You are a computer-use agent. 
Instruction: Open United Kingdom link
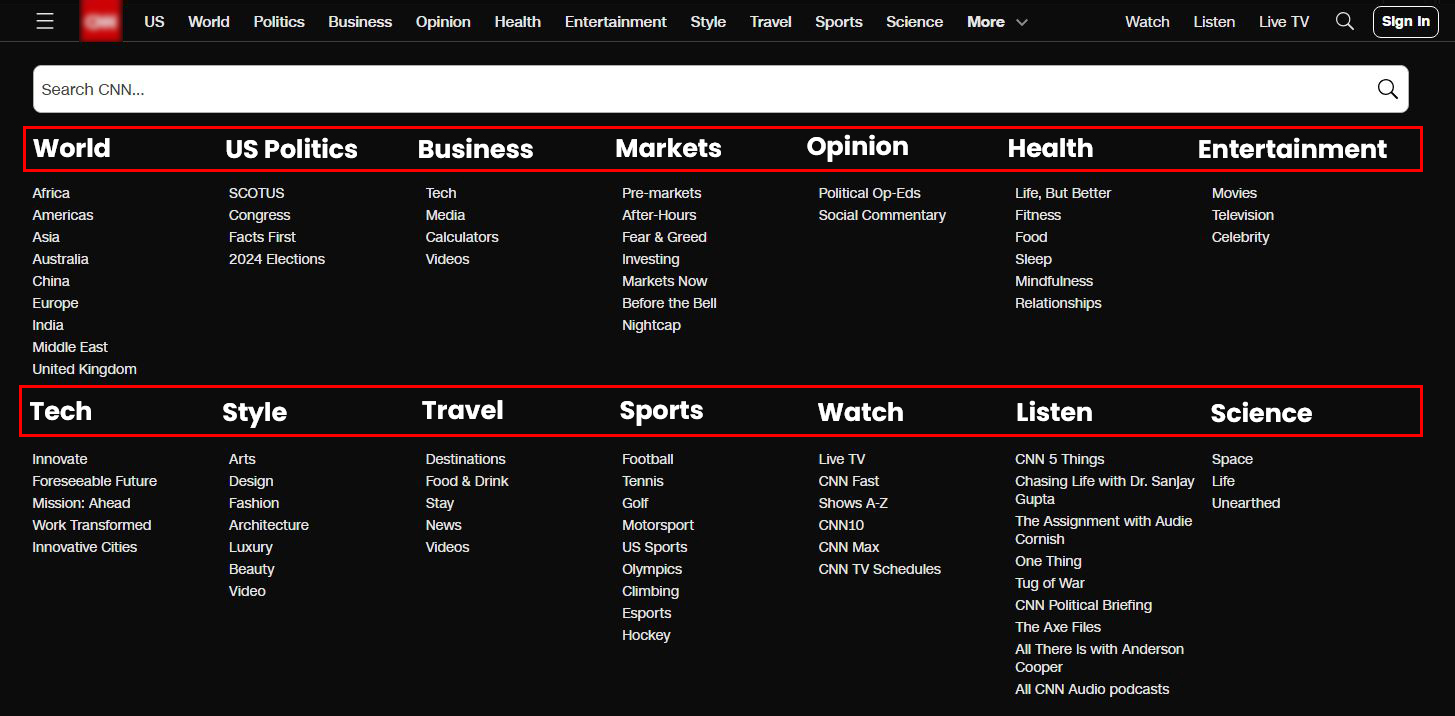(84, 369)
